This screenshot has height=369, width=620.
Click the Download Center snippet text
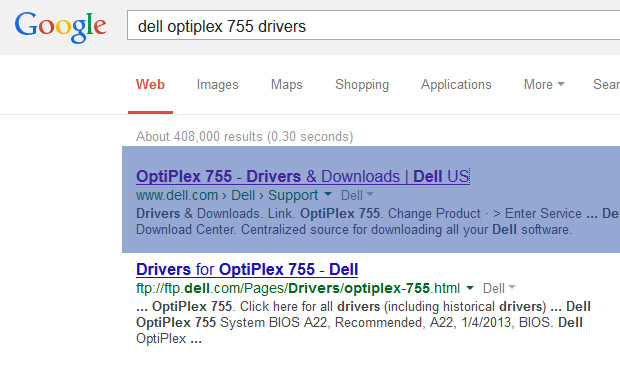coord(354,230)
